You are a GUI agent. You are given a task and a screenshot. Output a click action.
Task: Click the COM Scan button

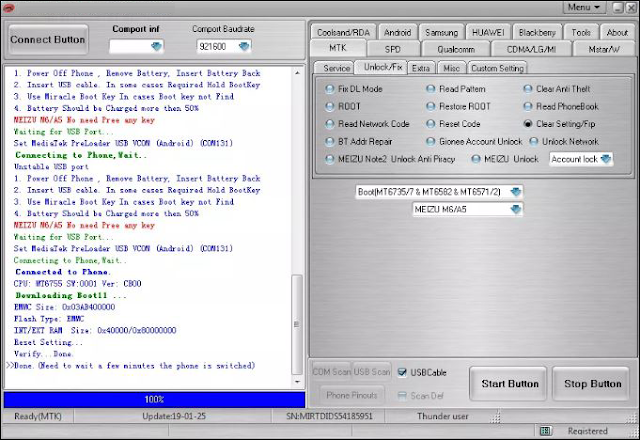click(x=331, y=372)
